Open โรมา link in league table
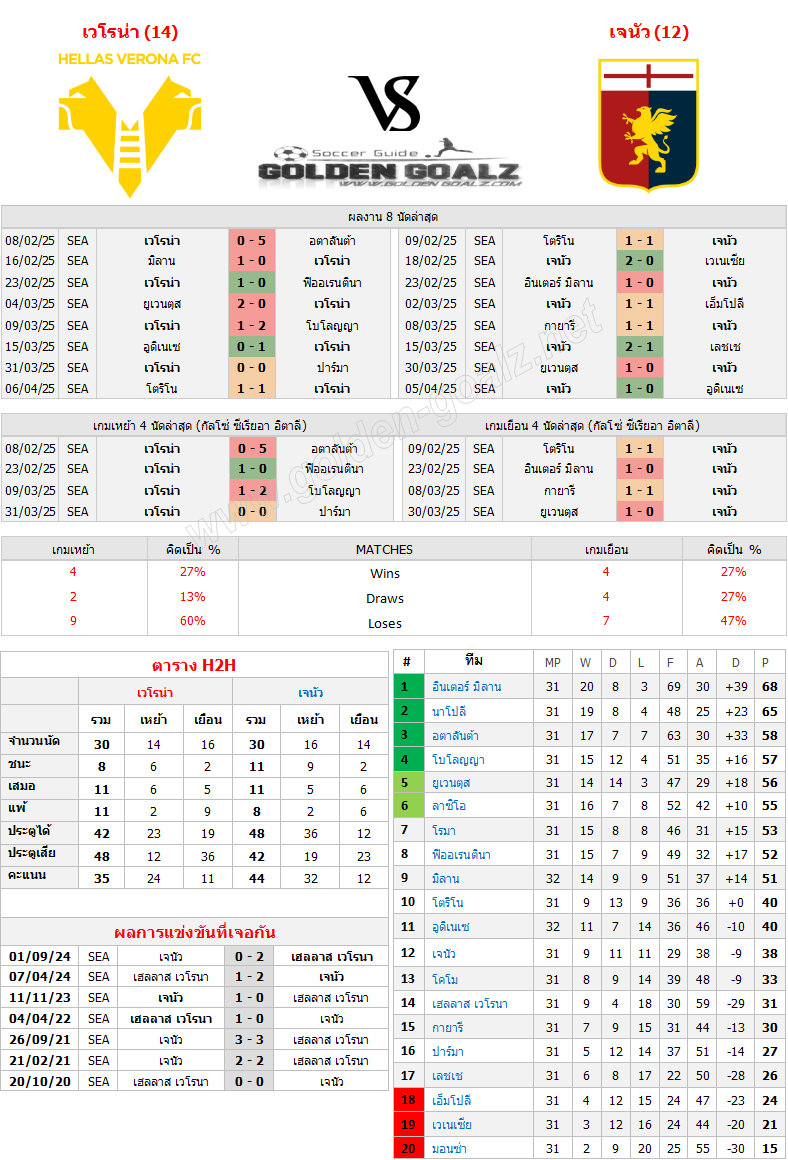The image size is (788, 1160). coord(444,831)
